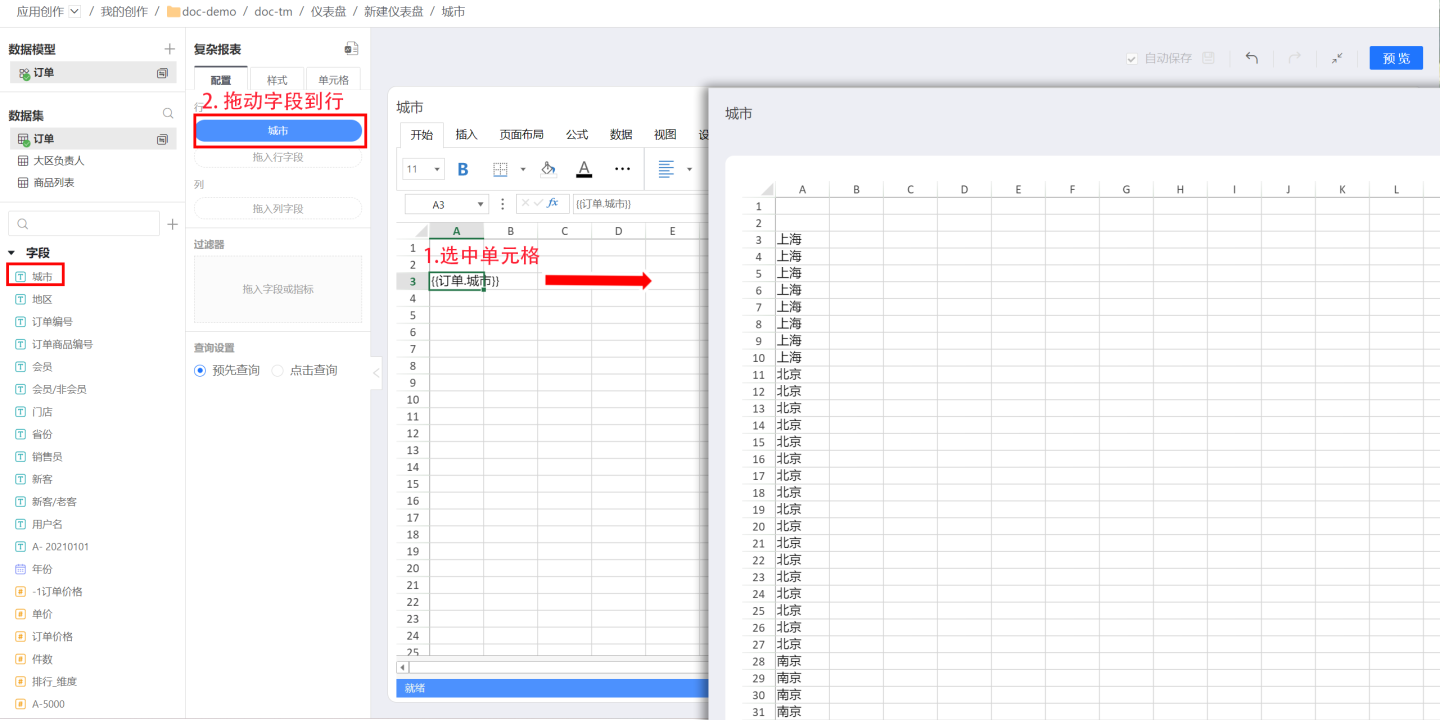The image size is (1440, 720).
Task: Apply bold formatting in the spreadsheet toolbar
Action: point(463,169)
